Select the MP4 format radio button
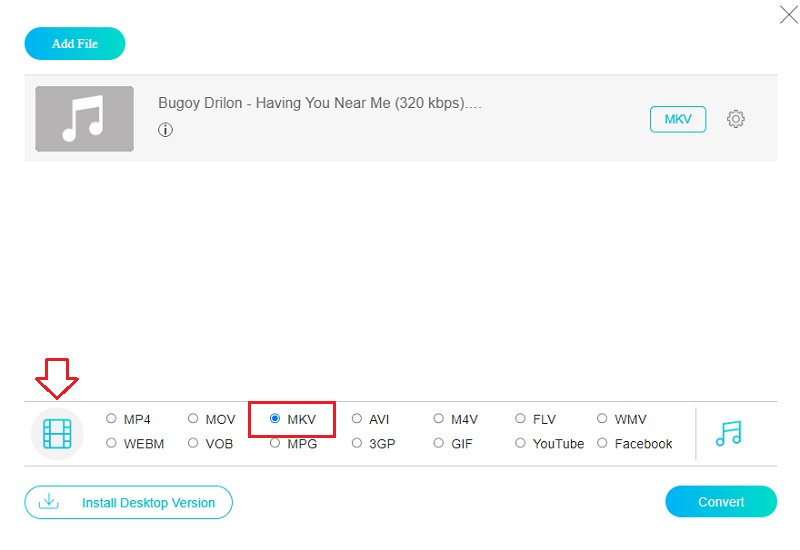800x550 pixels. pyautogui.click(x=112, y=419)
